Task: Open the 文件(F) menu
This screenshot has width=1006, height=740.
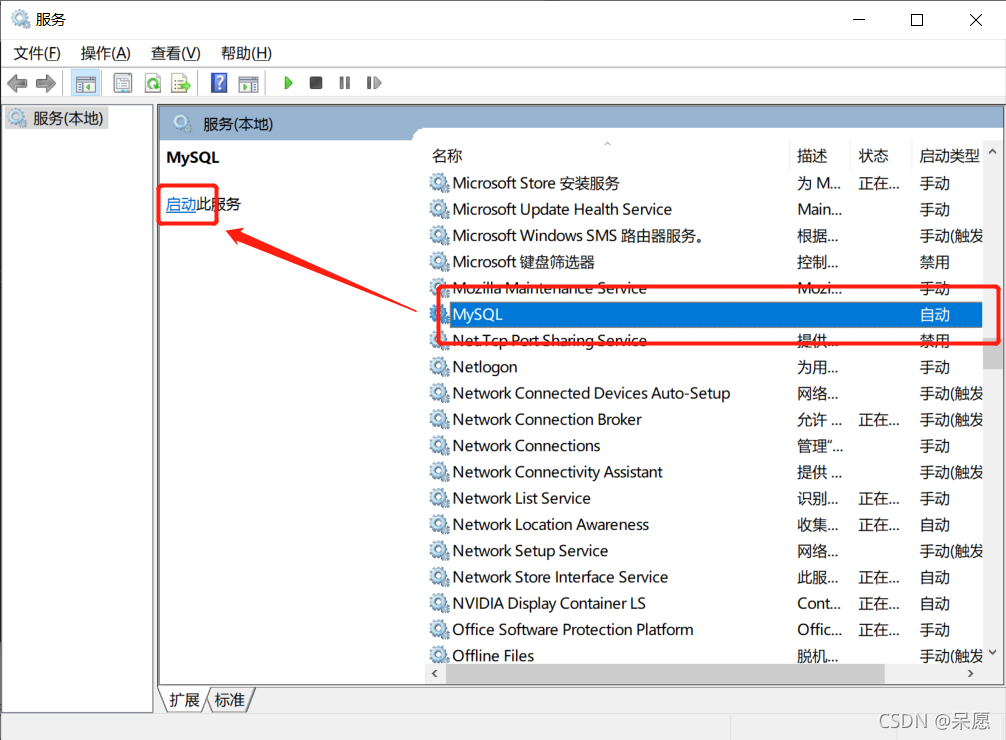Action: click(x=37, y=53)
